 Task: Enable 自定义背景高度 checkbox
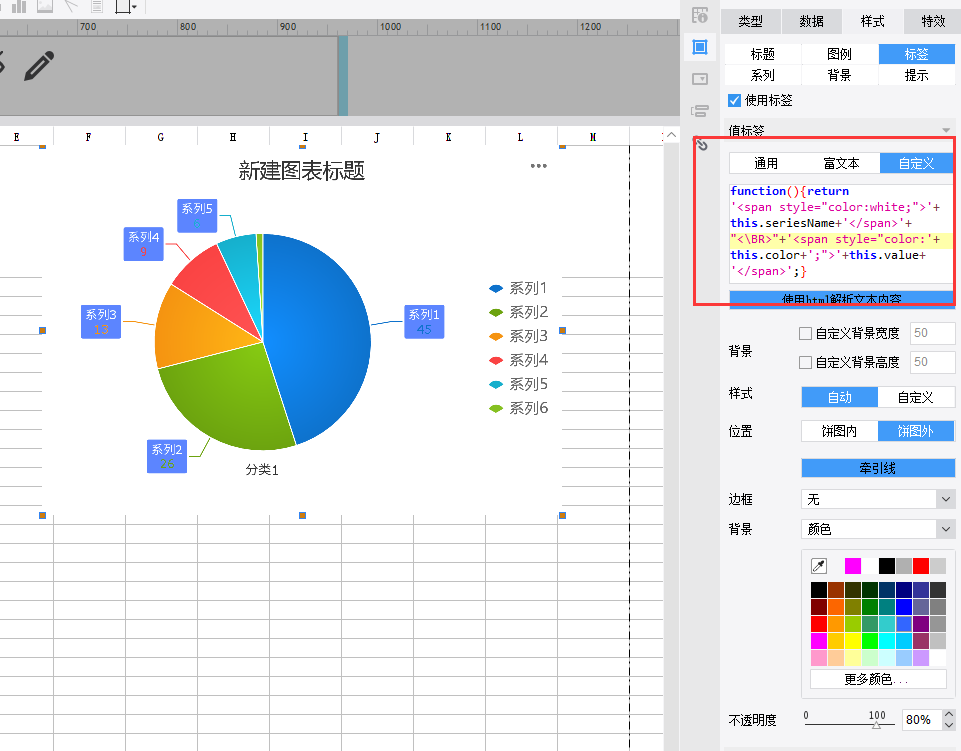805,362
